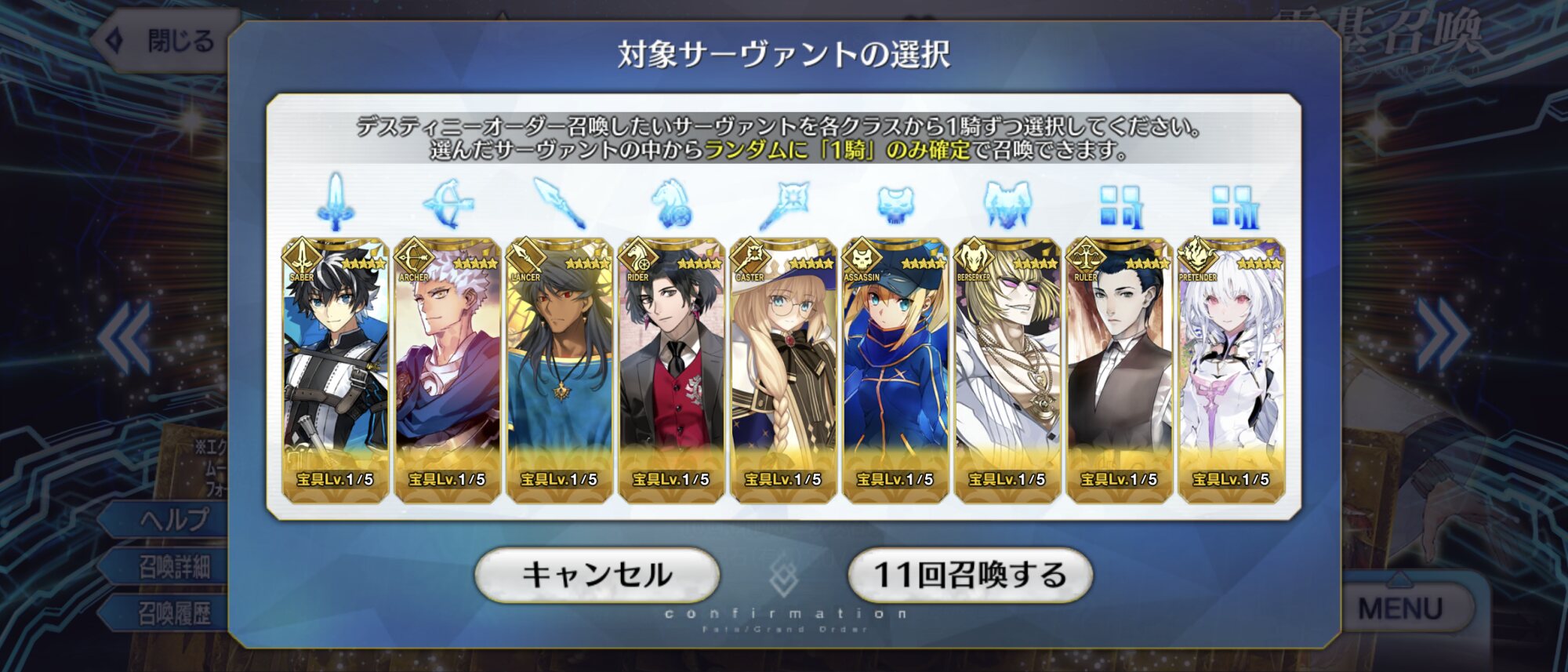Select the Caster servant with witch hat
The height and width of the screenshot is (672, 1568).
784,369
